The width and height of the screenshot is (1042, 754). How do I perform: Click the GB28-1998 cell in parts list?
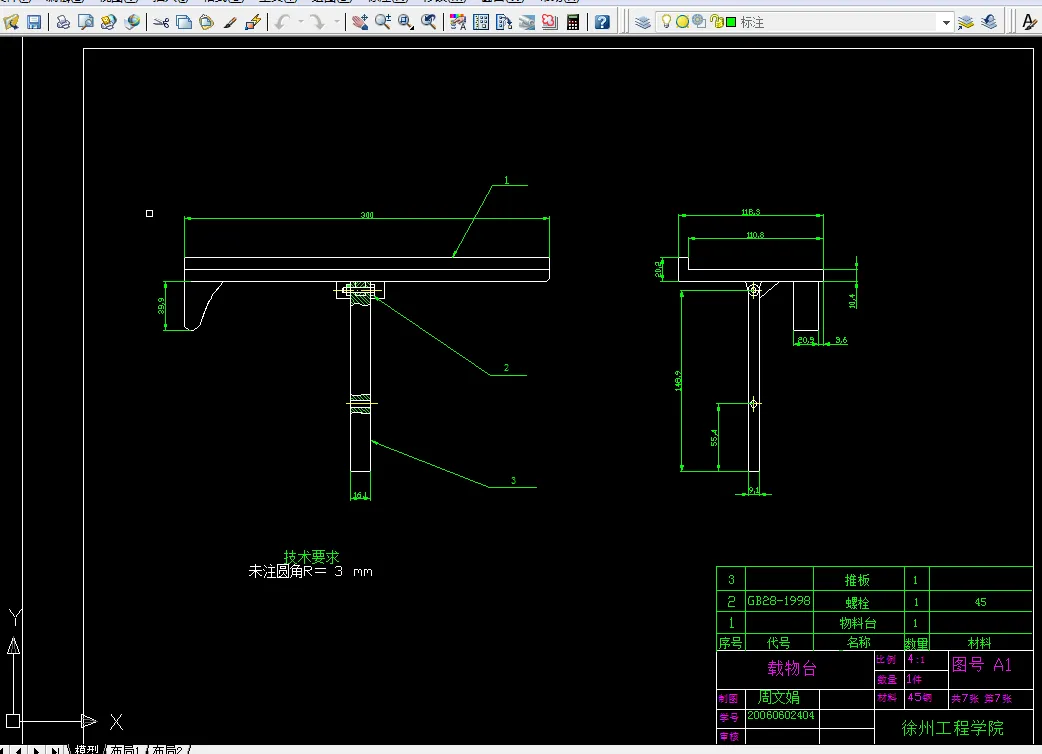tap(779, 601)
